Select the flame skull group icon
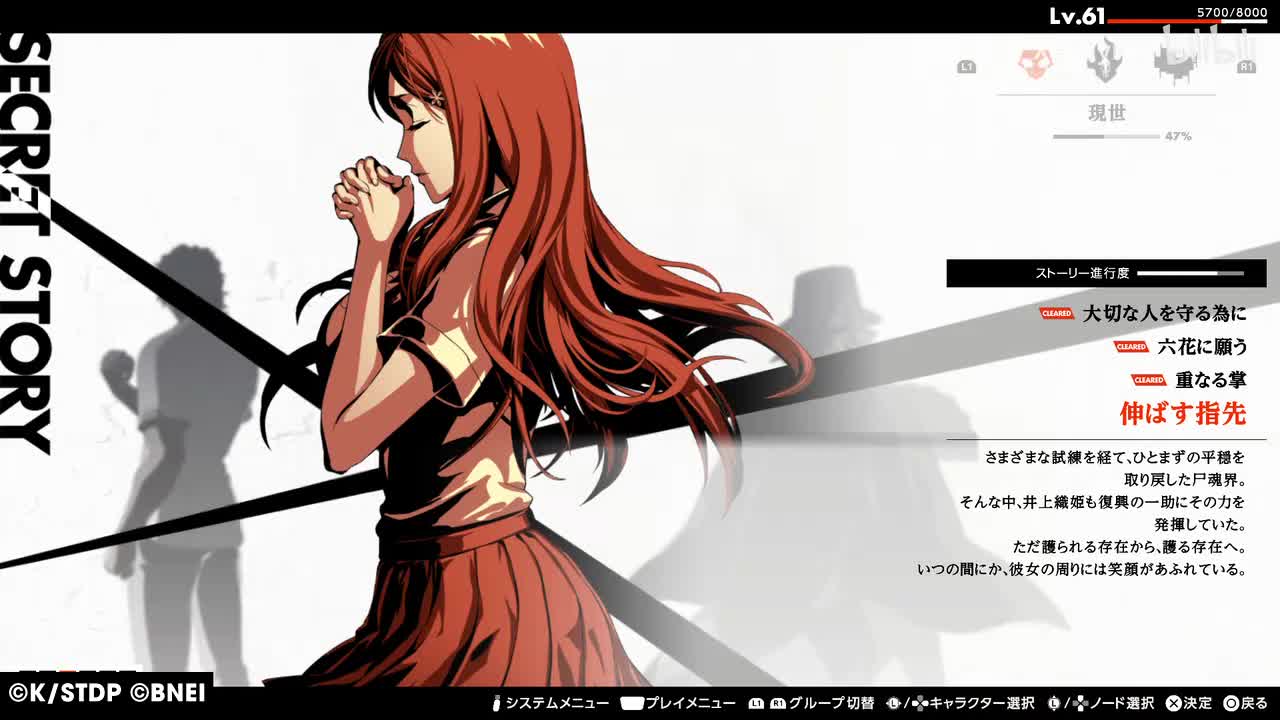The width and height of the screenshot is (1280, 720). pyautogui.click(x=1105, y=61)
